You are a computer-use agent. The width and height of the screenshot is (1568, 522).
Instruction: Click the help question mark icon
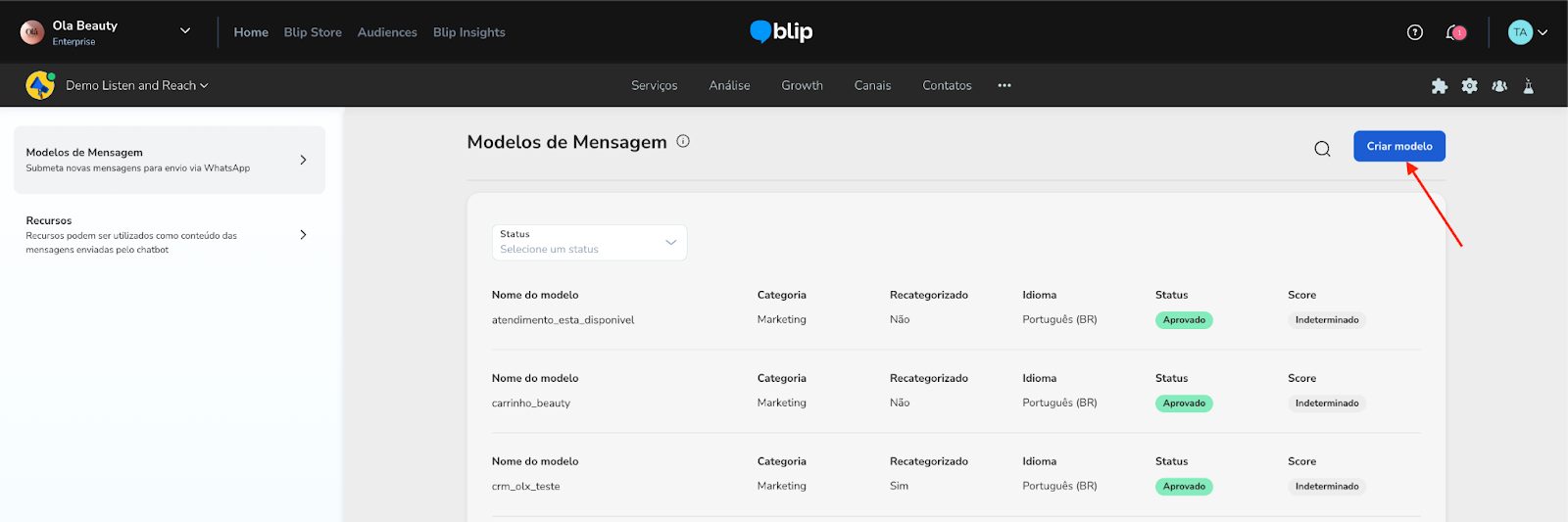coord(1414,32)
